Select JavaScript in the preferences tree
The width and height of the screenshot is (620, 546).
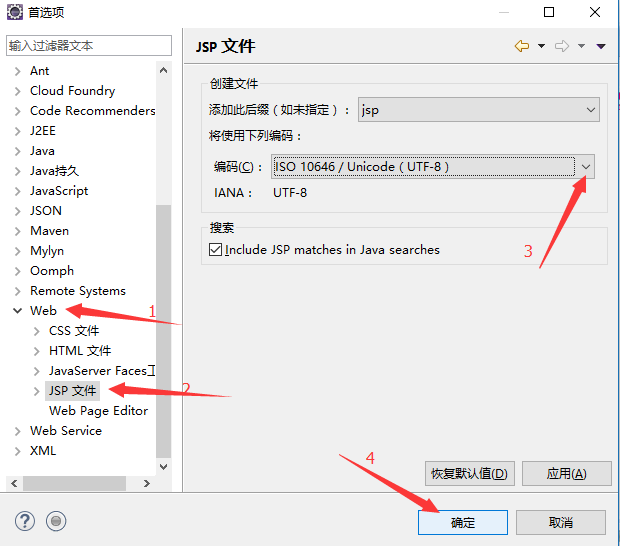59,191
